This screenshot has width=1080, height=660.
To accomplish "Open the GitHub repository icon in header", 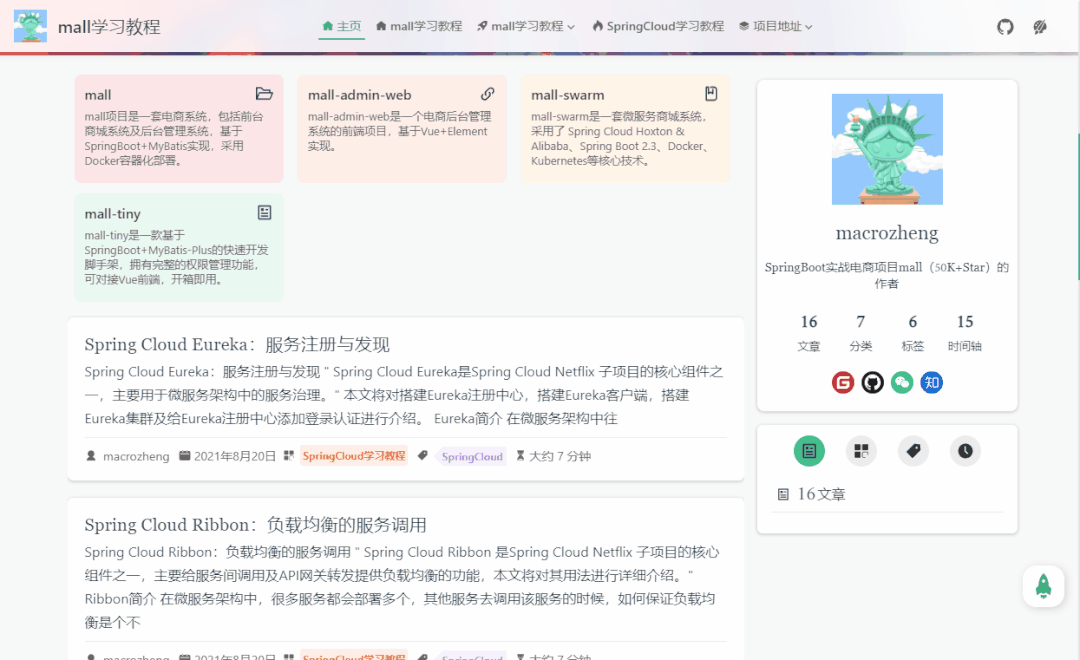I will [x=1005, y=27].
